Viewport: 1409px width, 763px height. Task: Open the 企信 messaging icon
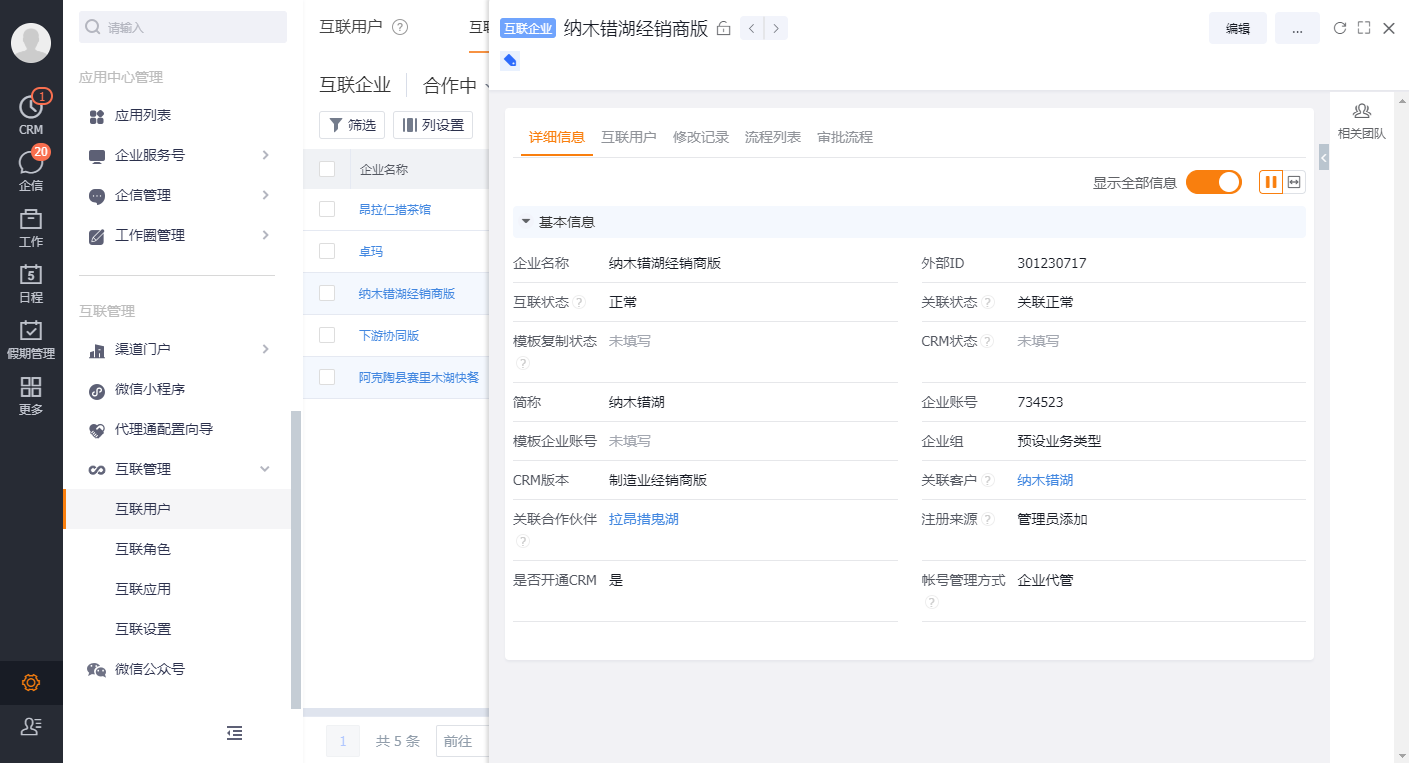tap(31, 169)
